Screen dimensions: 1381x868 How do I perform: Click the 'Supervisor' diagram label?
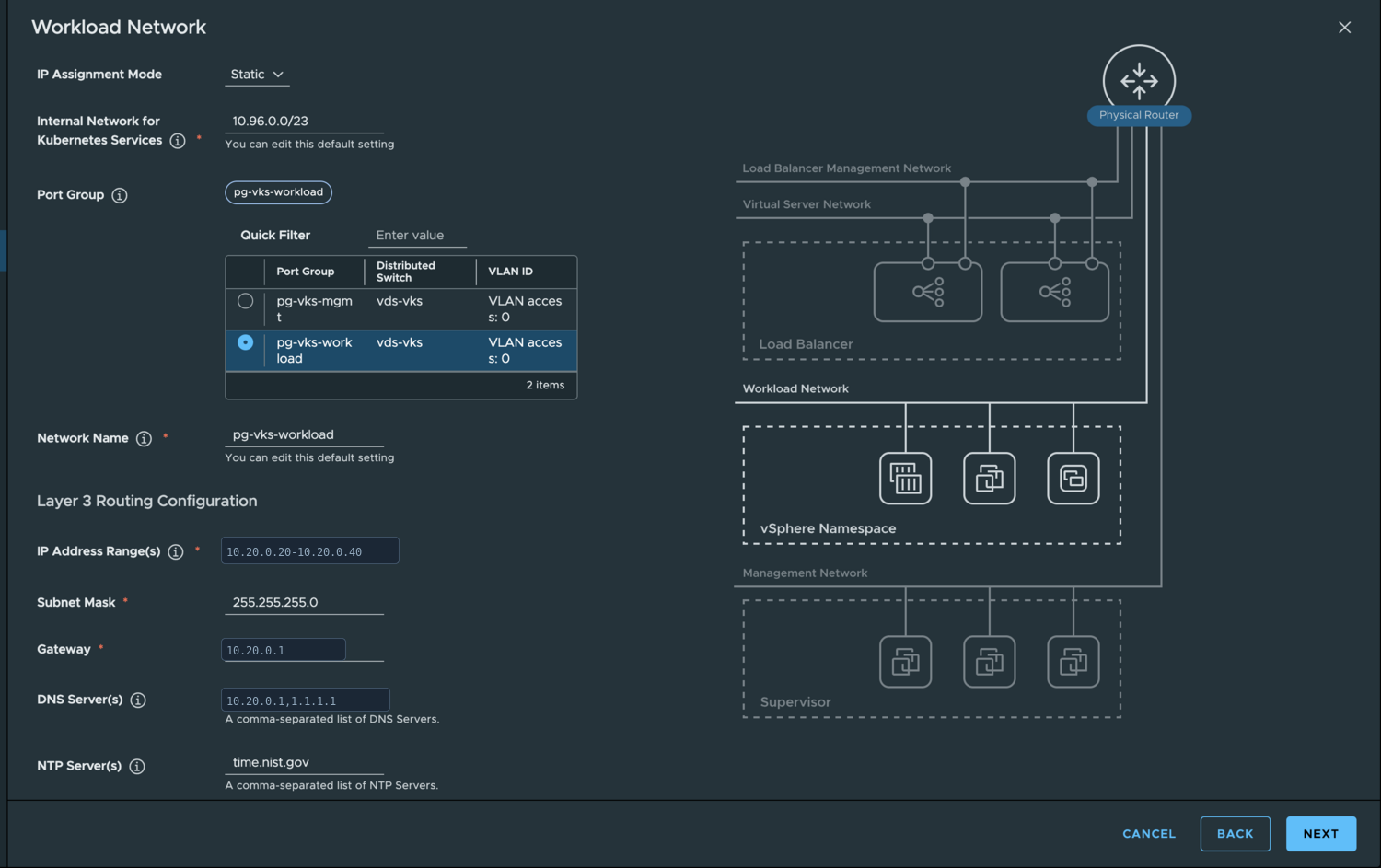click(795, 702)
